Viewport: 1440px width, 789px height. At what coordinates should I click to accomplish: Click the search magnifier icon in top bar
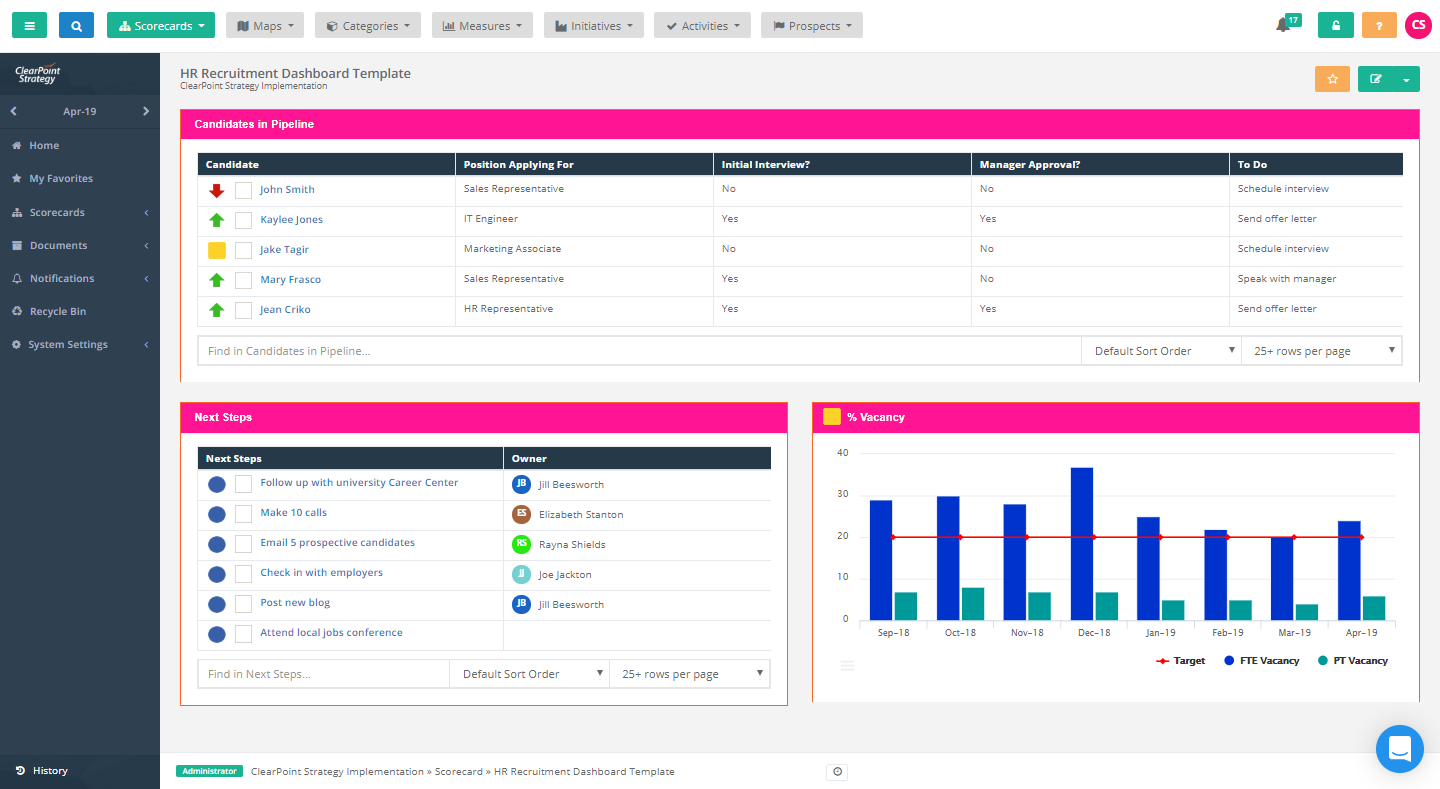[x=76, y=24]
